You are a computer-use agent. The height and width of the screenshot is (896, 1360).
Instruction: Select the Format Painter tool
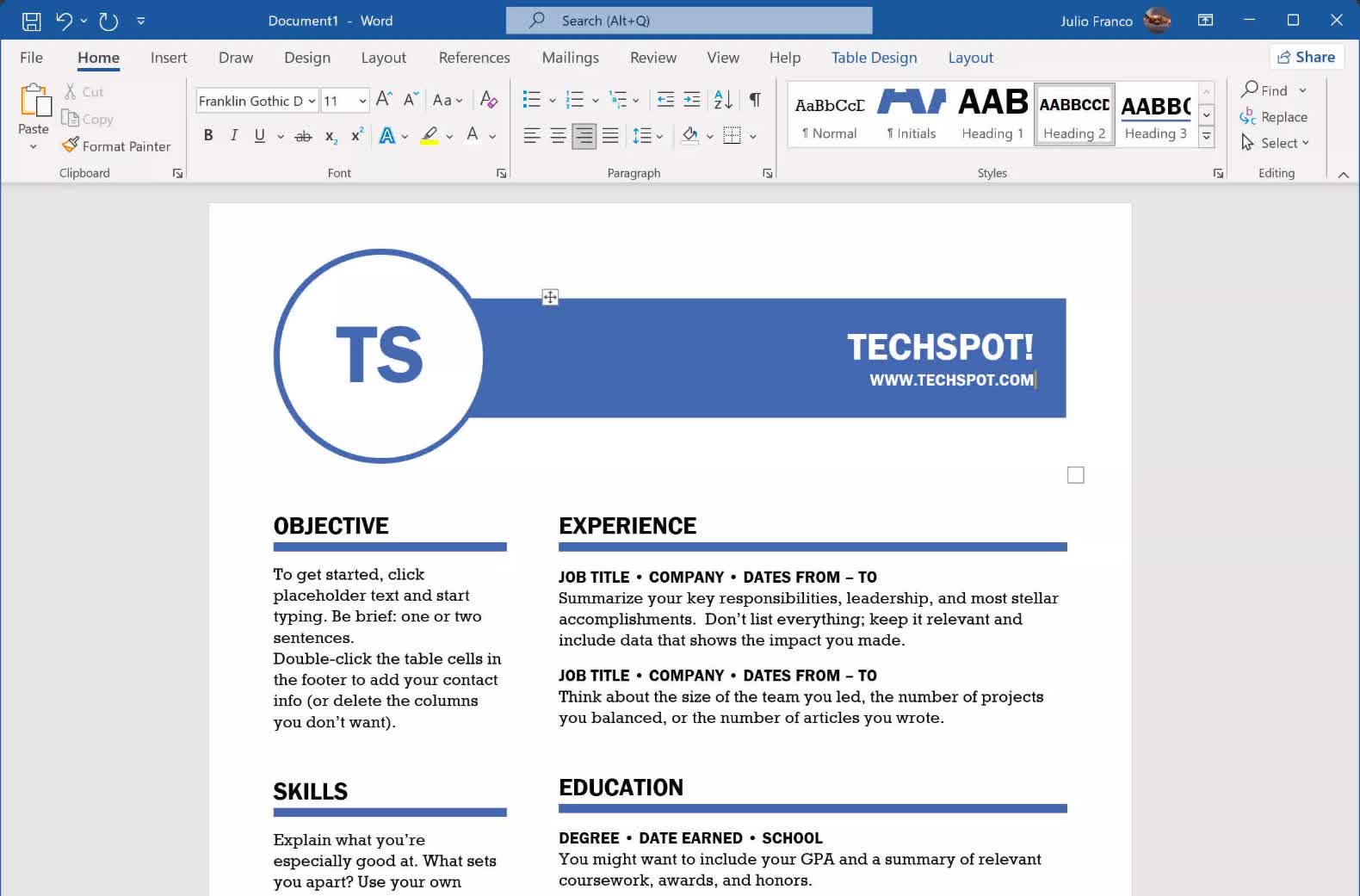(117, 146)
